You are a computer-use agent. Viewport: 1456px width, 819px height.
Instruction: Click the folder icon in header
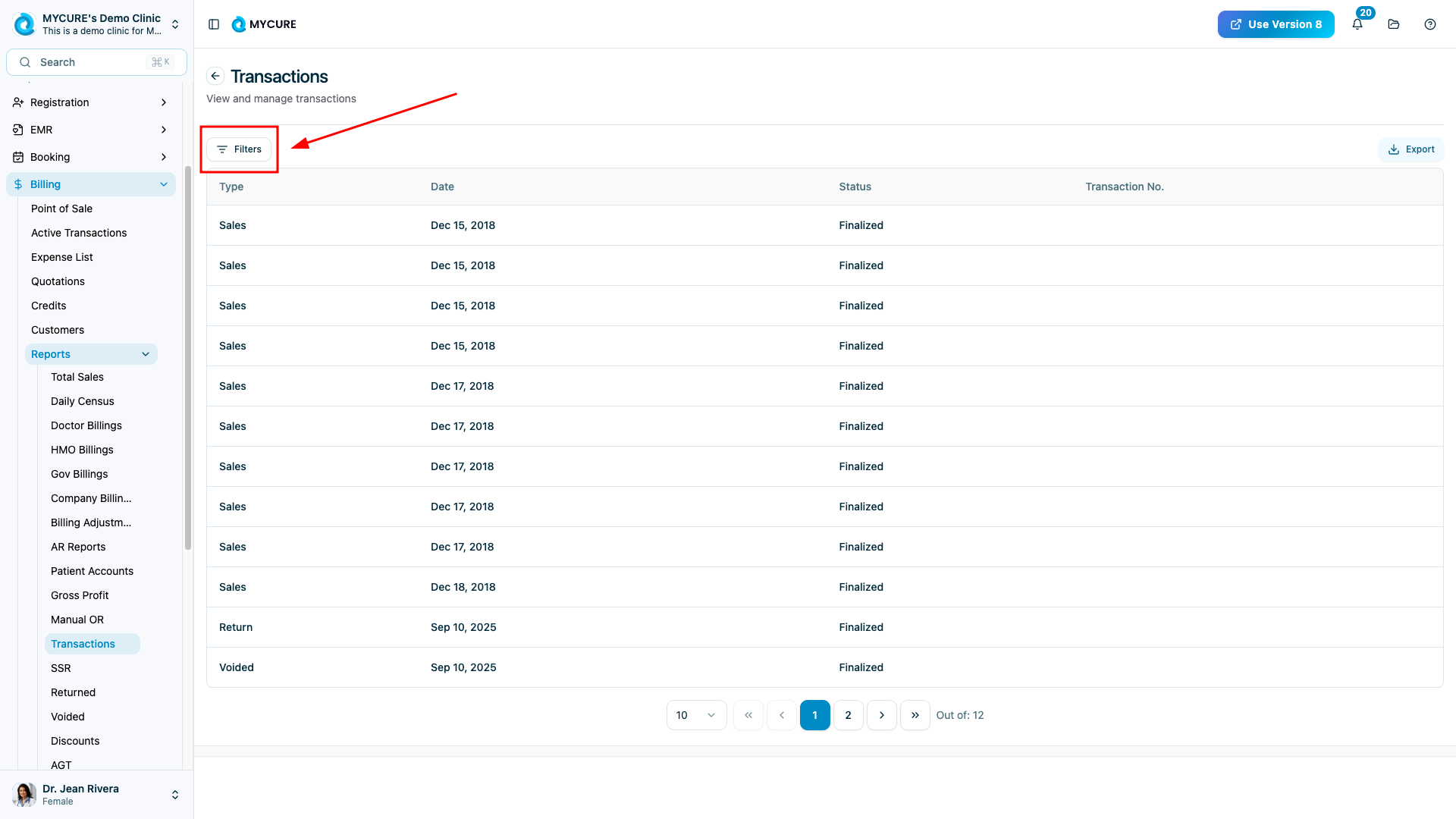click(1394, 24)
